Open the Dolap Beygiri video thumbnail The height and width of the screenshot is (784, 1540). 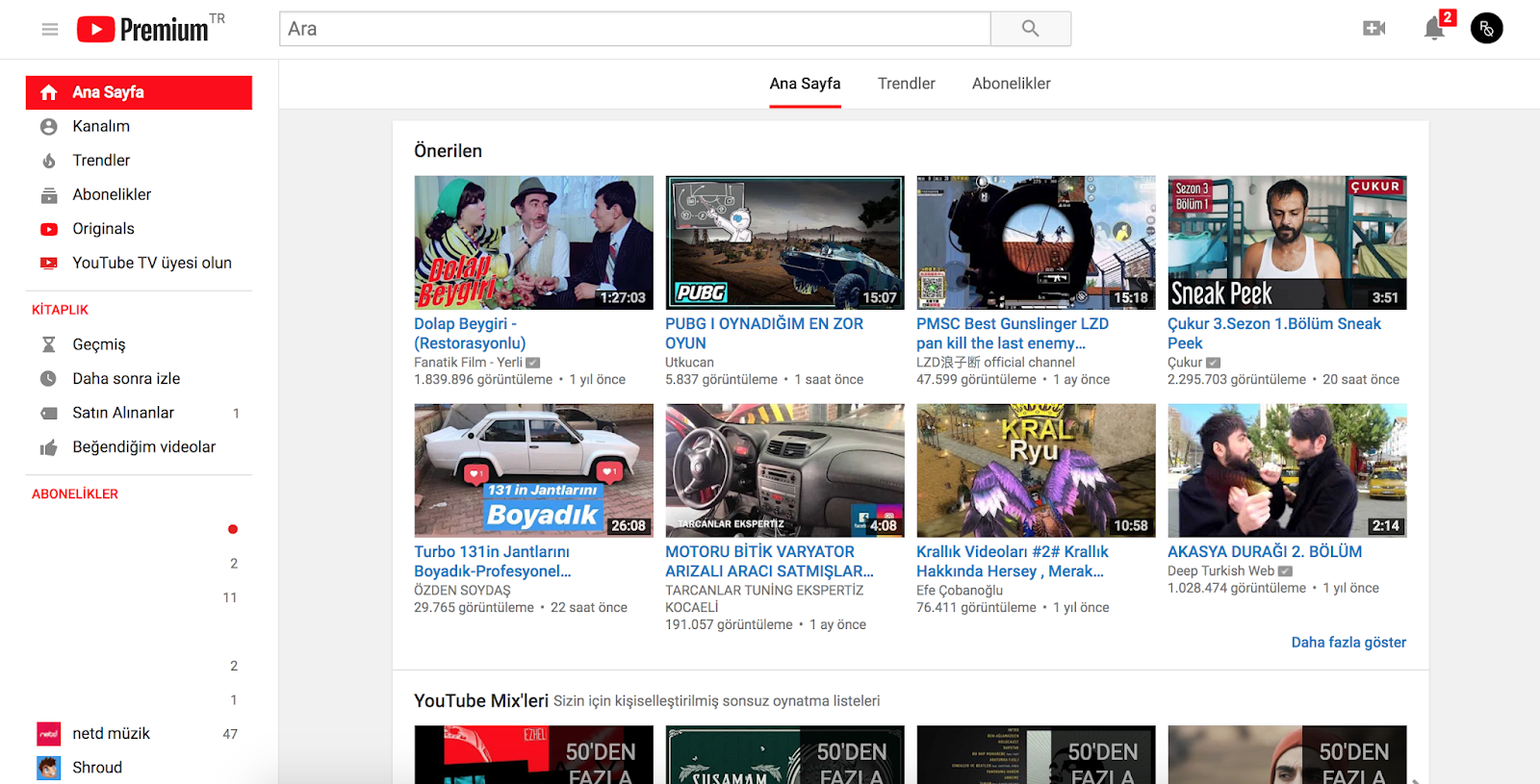point(533,242)
